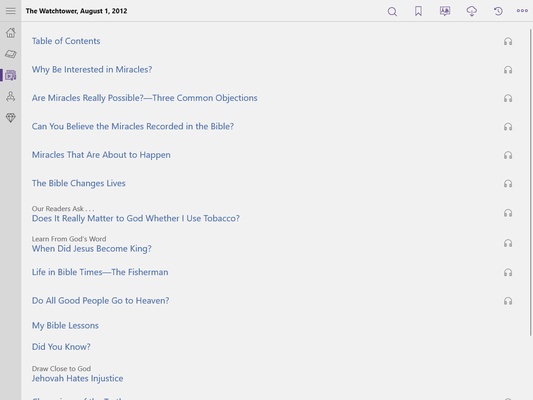
Task: Play audio for Can You Believe the Miracles
Action: pyautogui.click(x=508, y=127)
